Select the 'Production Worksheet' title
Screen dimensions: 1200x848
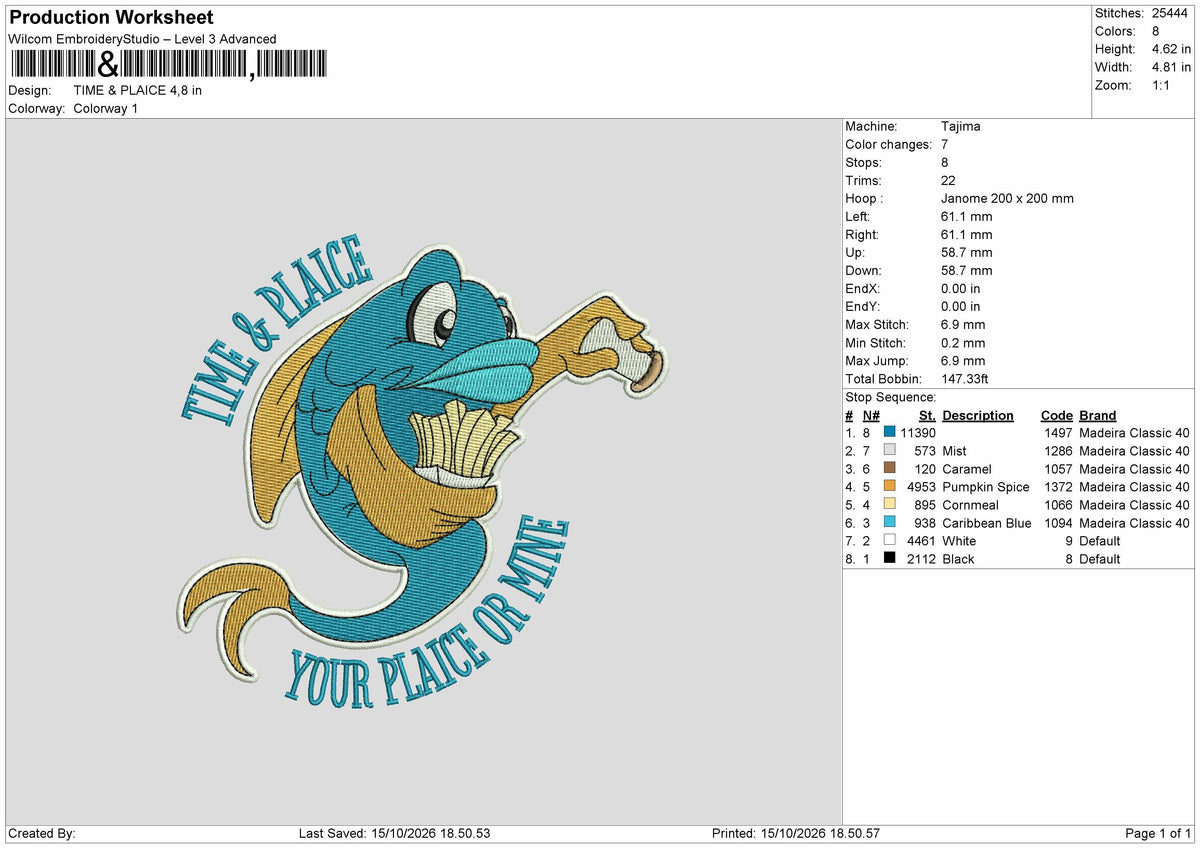click(111, 18)
